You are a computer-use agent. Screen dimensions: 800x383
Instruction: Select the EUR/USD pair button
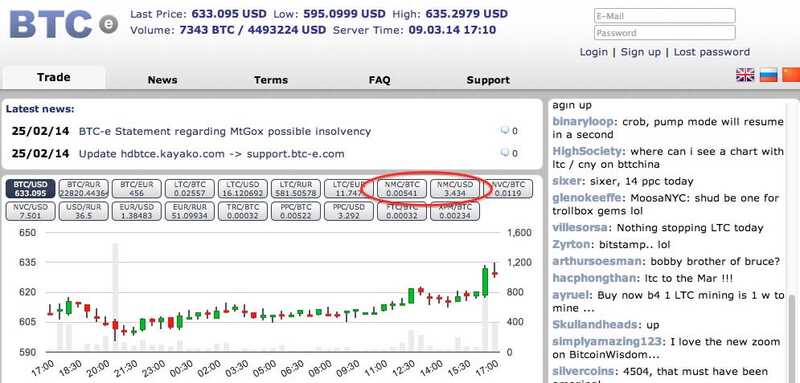click(137, 211)
